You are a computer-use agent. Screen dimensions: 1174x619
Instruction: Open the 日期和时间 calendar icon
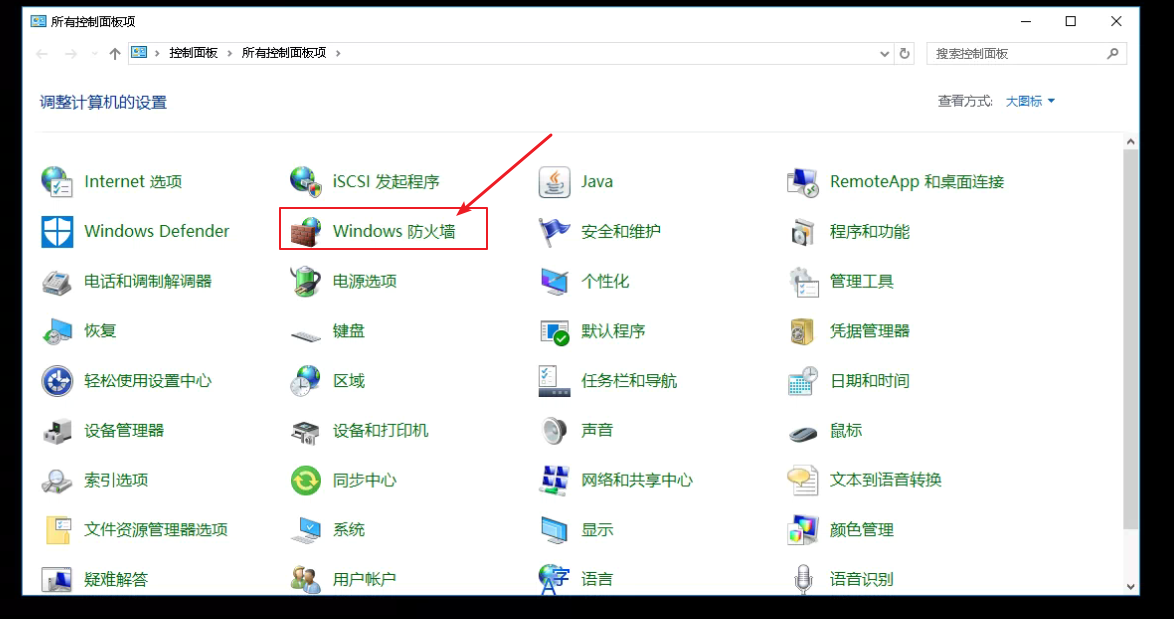pyautogui.click(x=803, y=381)
